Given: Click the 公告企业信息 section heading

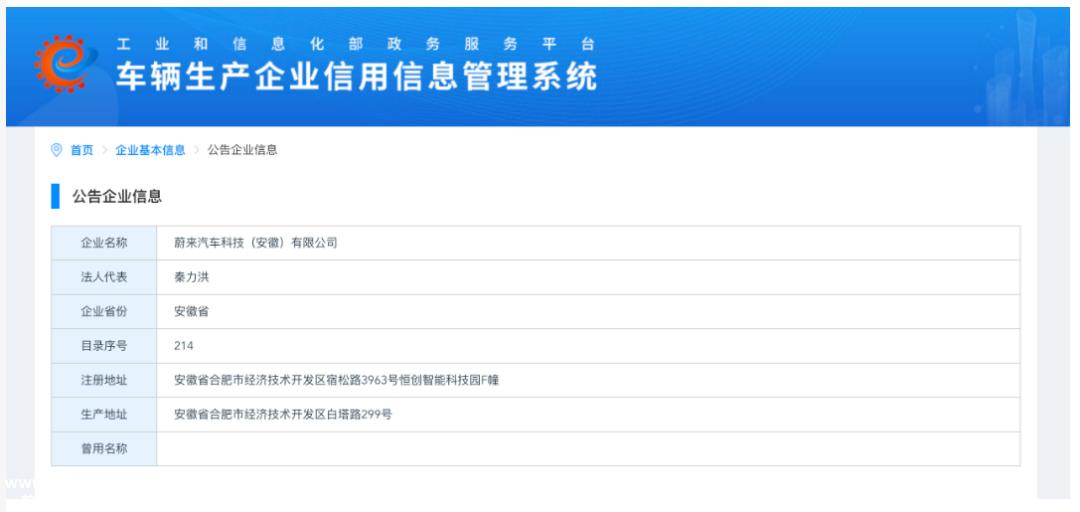Looking at the screenshot, I should tap(117, 196).
